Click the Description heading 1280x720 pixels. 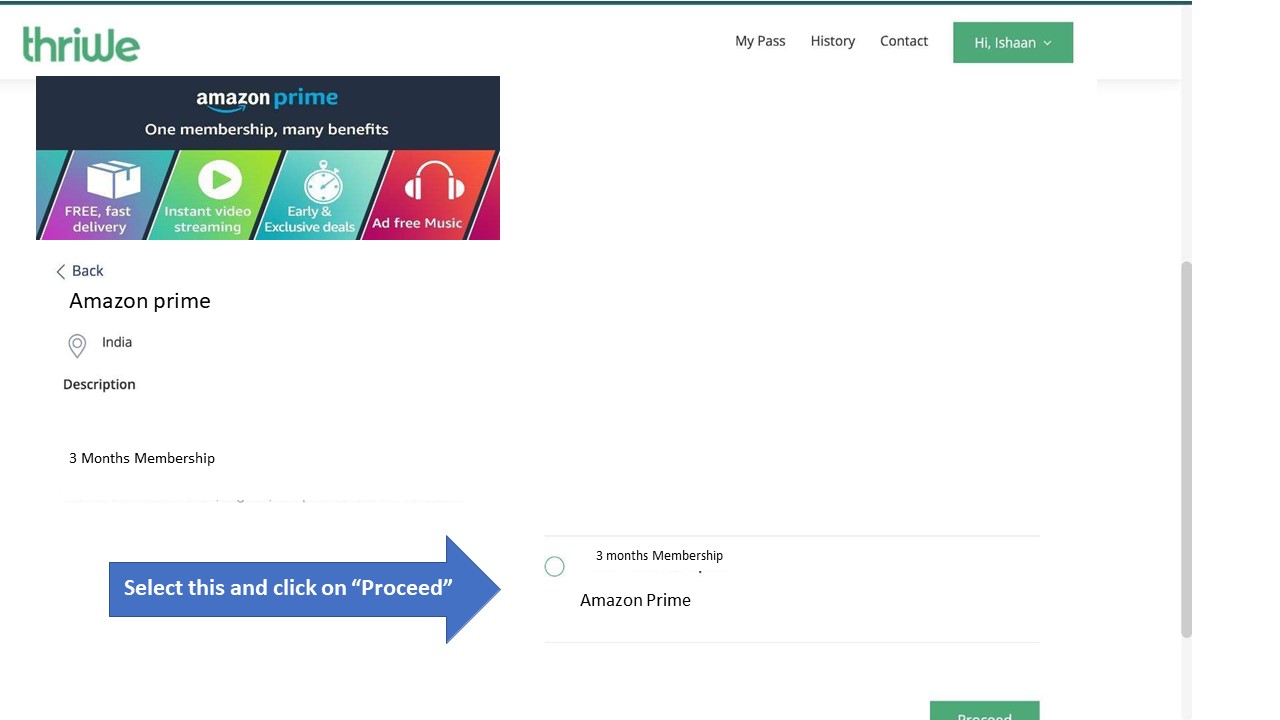99,384
